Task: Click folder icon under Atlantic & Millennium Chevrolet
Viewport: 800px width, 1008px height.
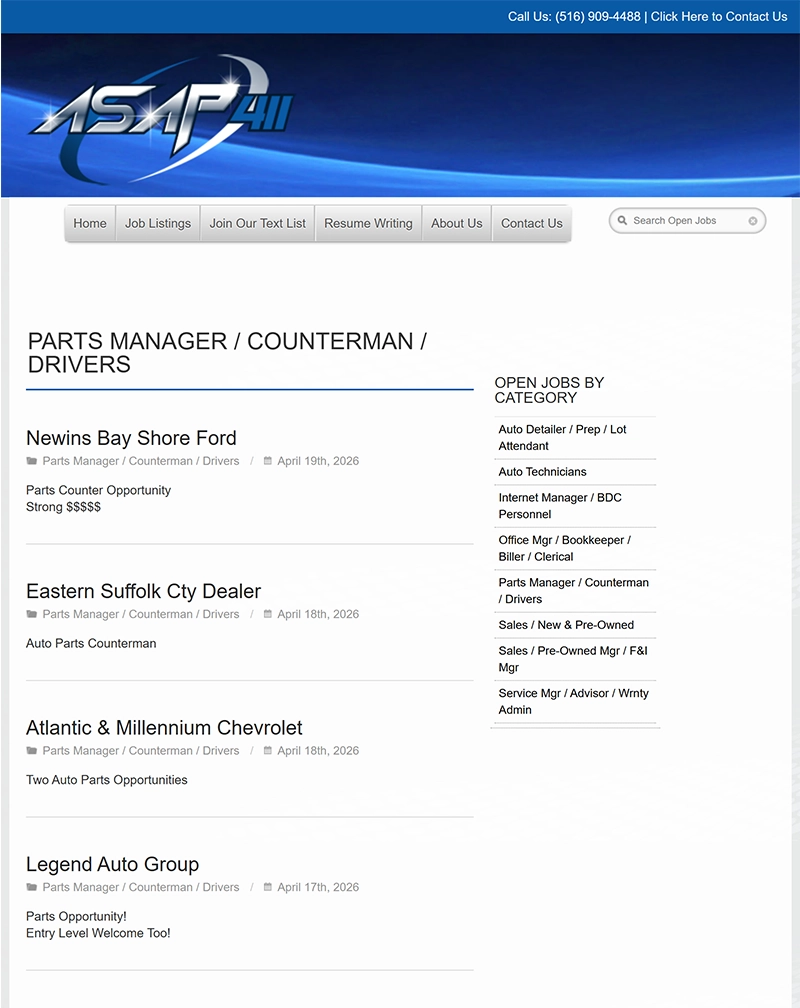Action: pos(32,750)
